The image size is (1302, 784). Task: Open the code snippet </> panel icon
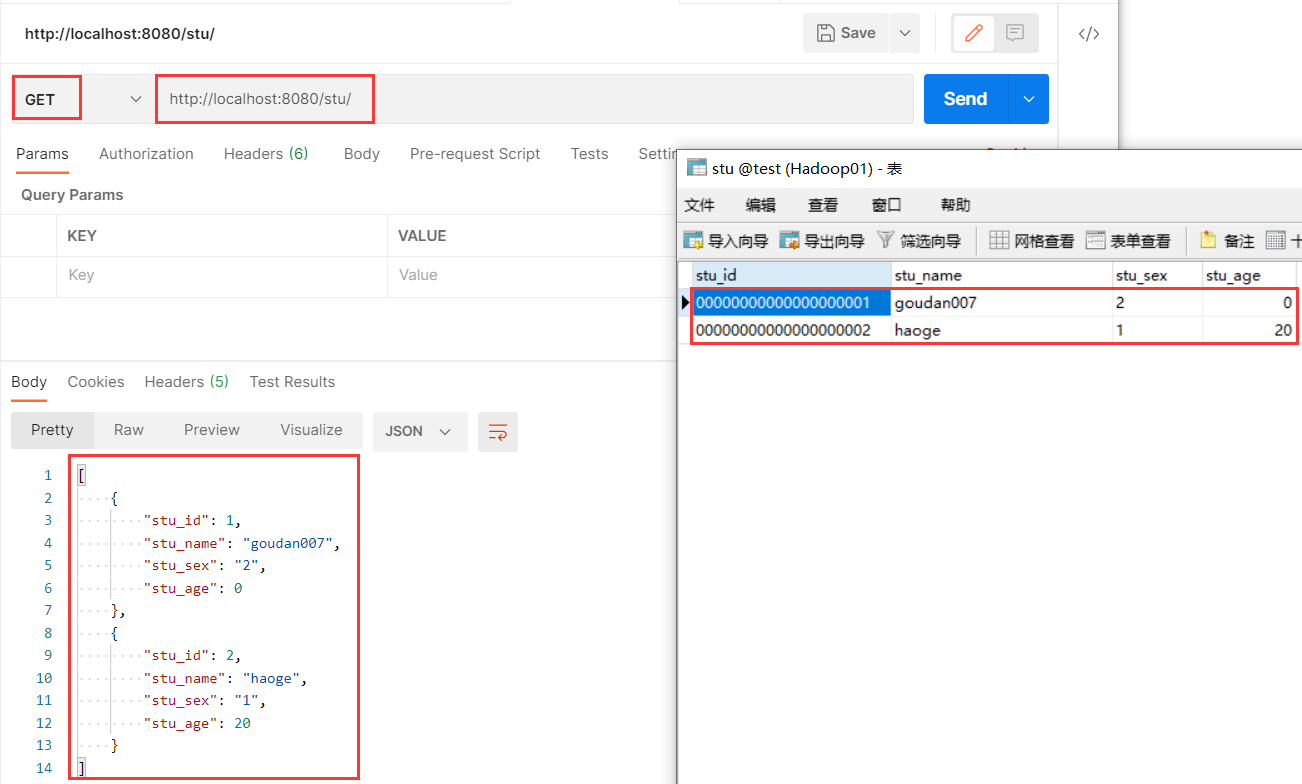1089,34
